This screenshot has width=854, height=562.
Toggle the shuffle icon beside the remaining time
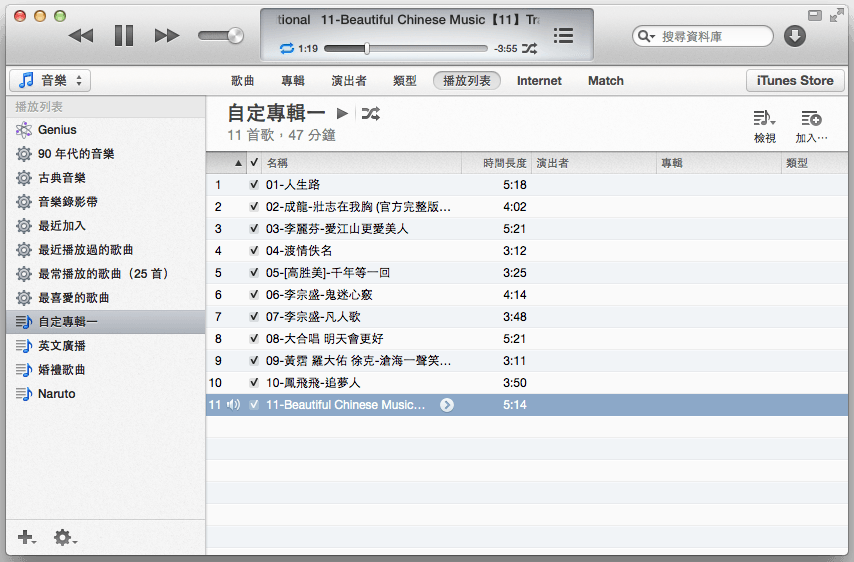tap(529, 48)
